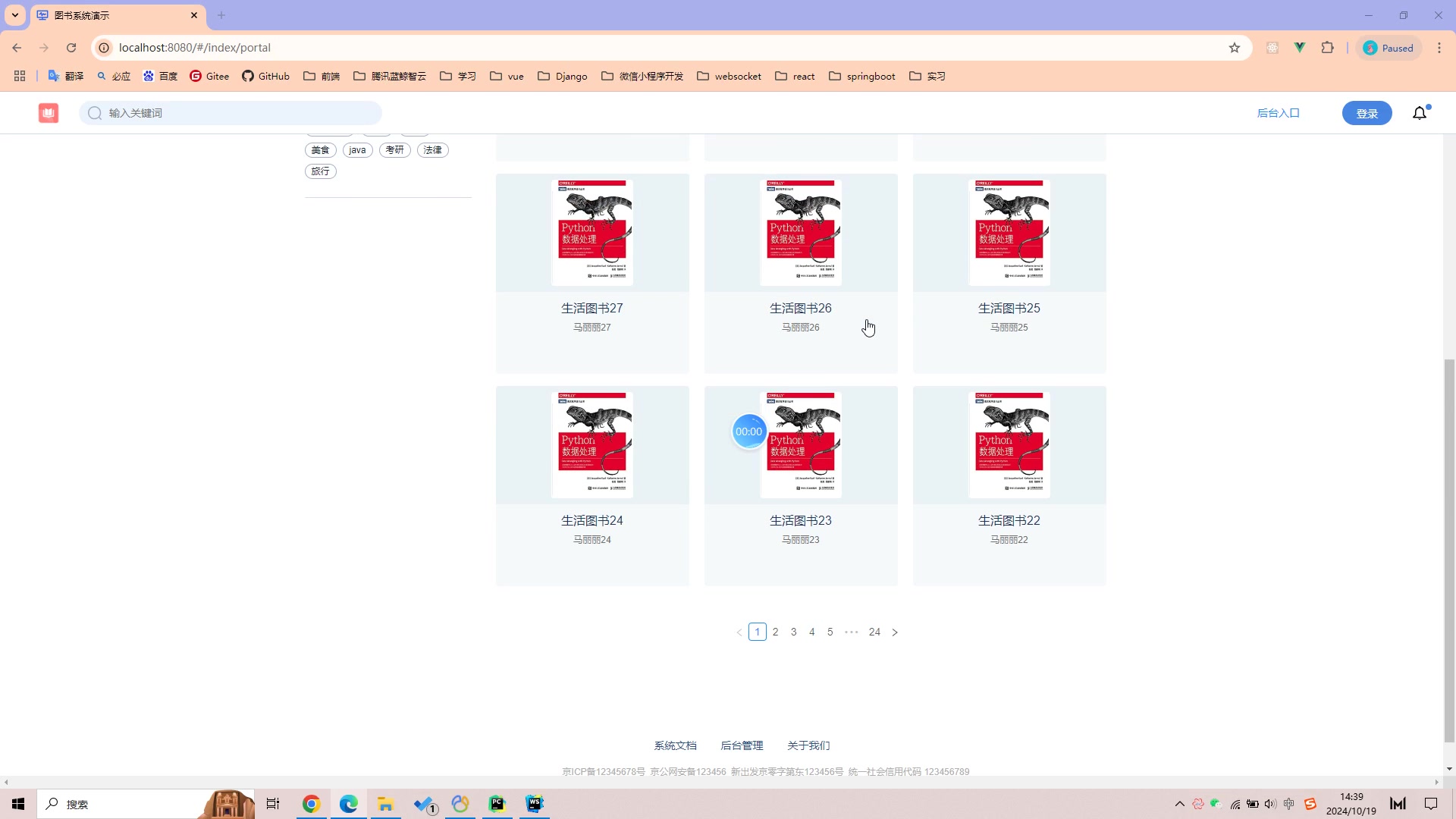Image resolution: width=1456 pixels, height=819 pixels.
Task: Bookmark page with star icon
Action: click(x=1235, y=48)
